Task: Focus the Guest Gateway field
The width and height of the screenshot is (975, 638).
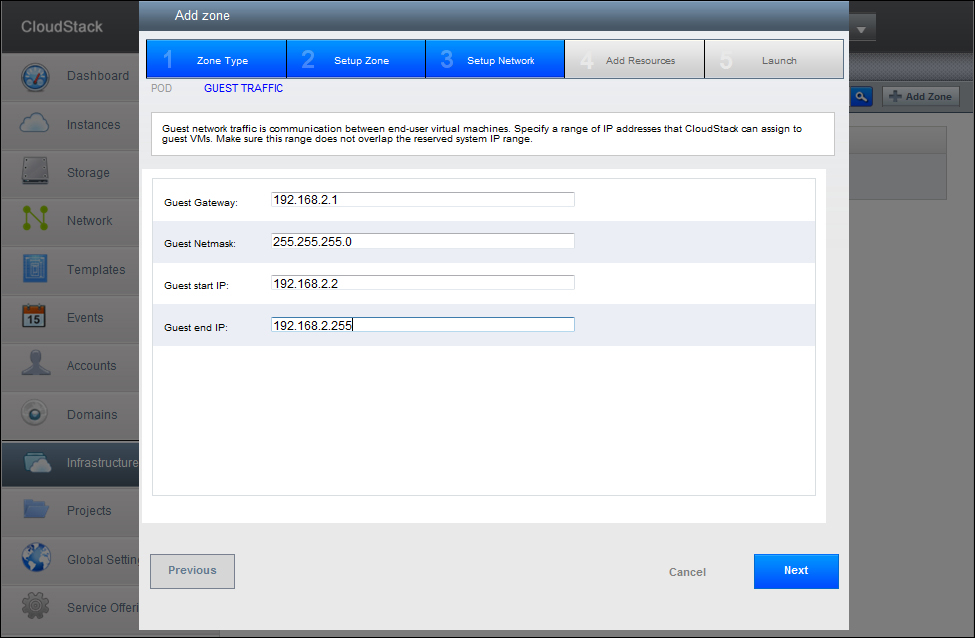Action: click(x=422, y=199)
